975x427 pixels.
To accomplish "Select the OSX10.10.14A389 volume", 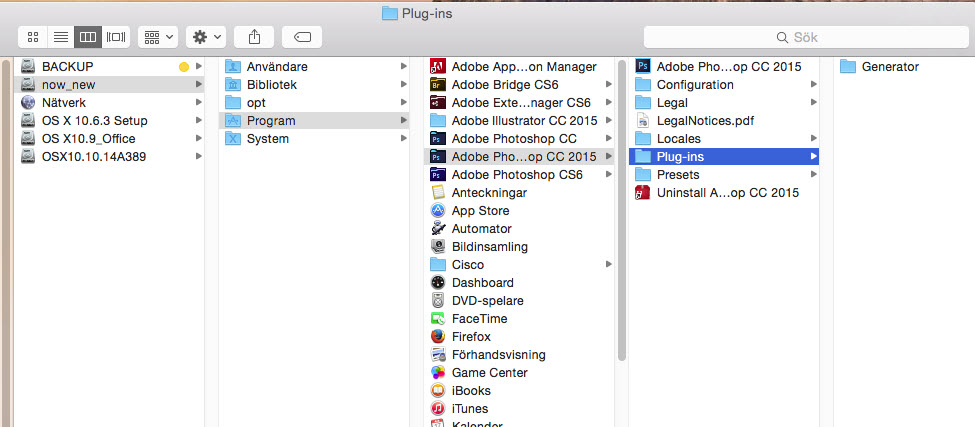I will coord(109,157).
